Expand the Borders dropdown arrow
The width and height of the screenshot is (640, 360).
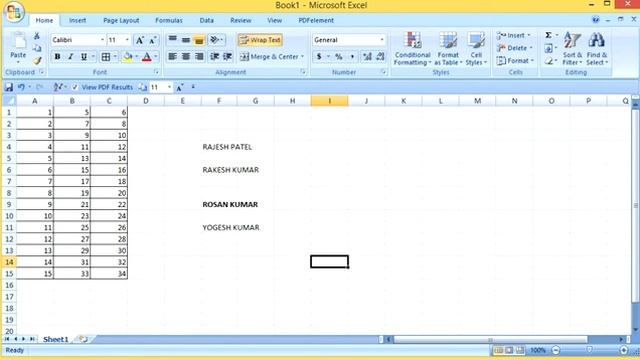(x=116, y=57)
